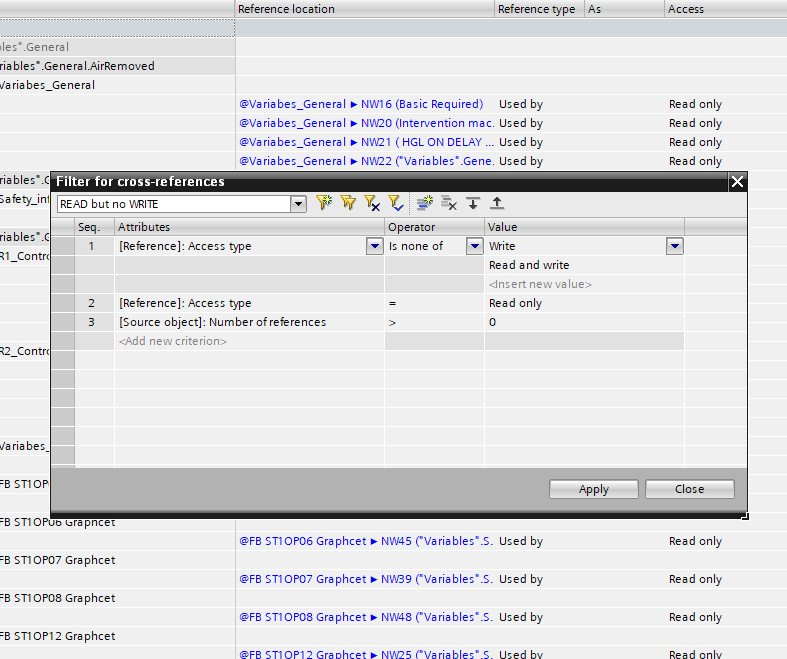This screenshot has width=787, height=659.
Task: Click the delete criterion row icon
Action: (449, 203)
